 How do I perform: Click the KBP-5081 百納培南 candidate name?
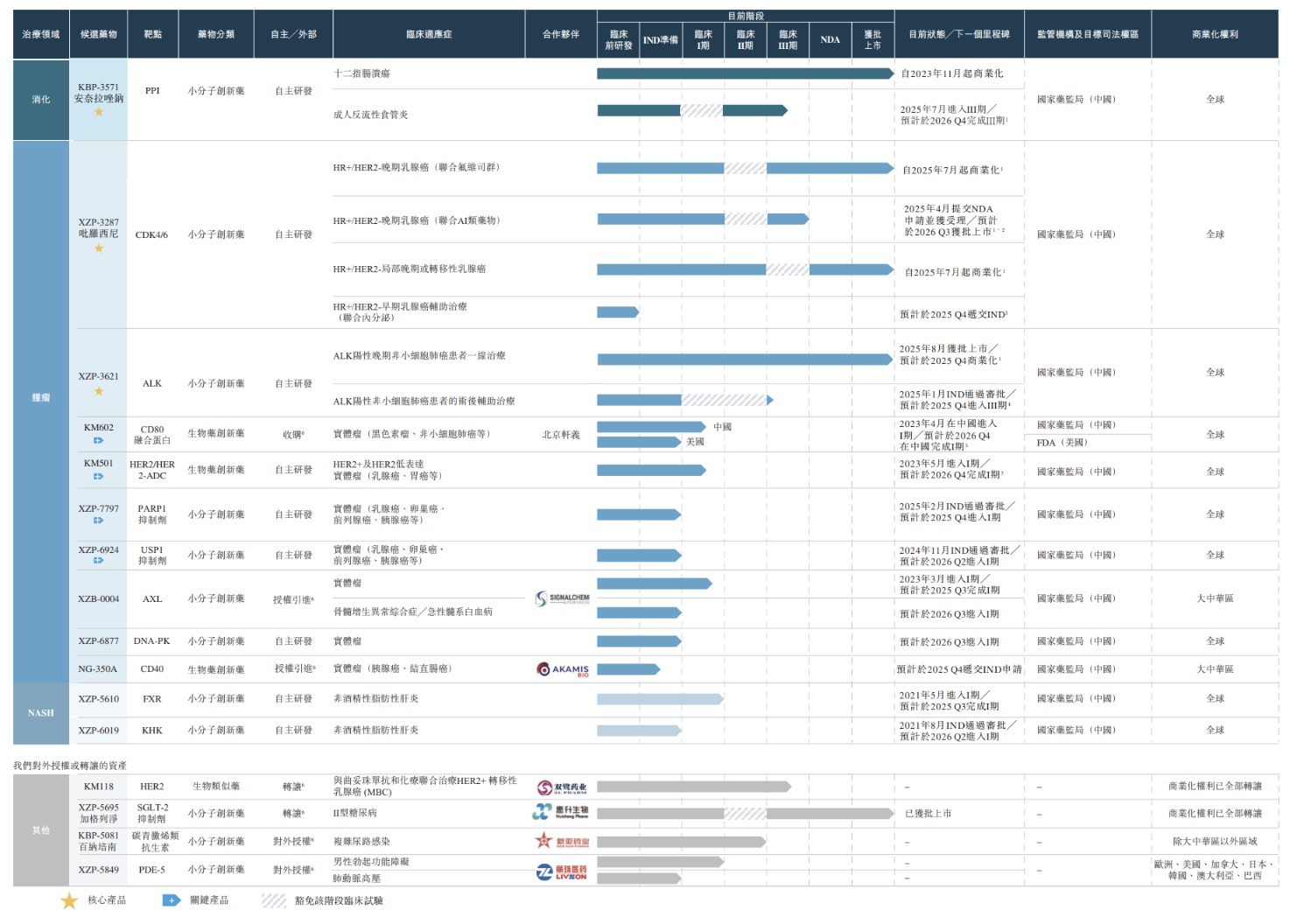point(99,842)
